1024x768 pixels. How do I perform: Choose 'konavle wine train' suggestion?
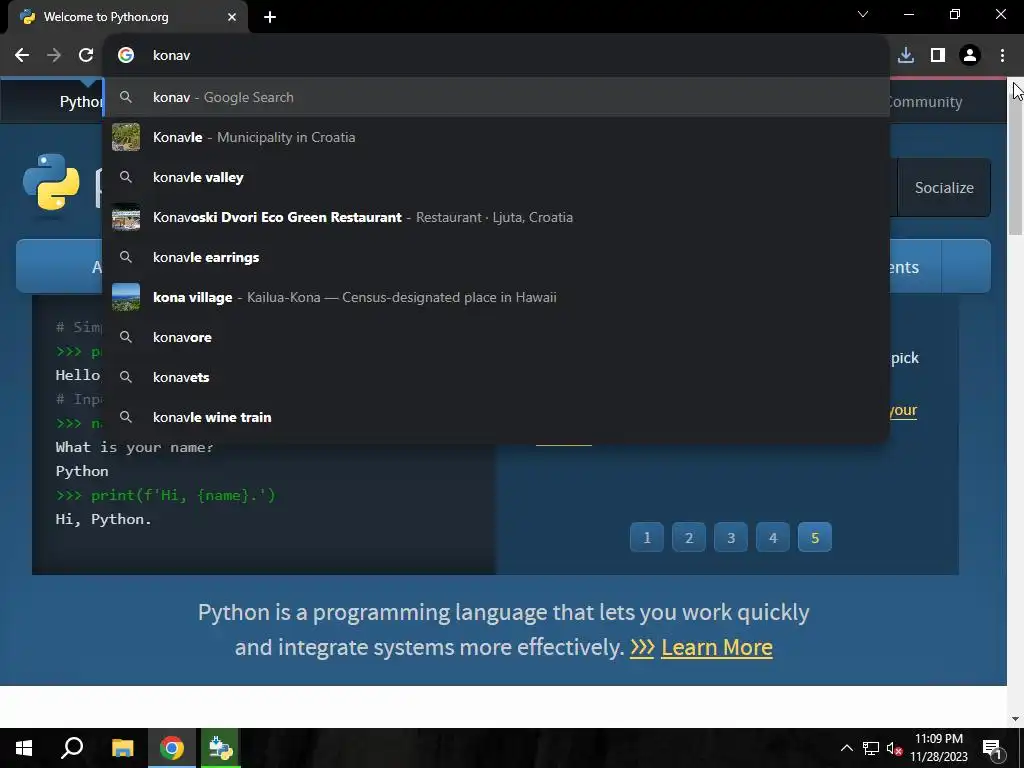pos(497,417)
